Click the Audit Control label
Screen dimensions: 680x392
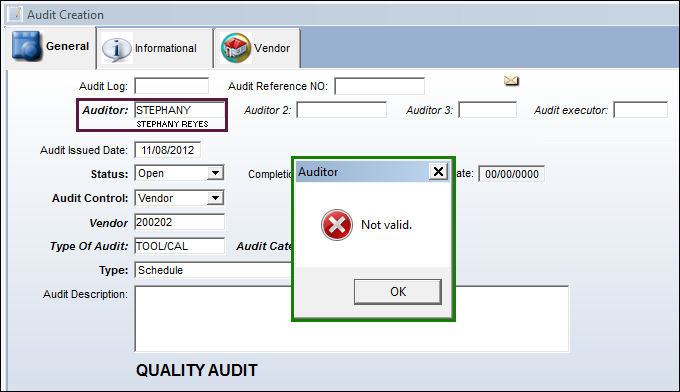coord(90,198)
